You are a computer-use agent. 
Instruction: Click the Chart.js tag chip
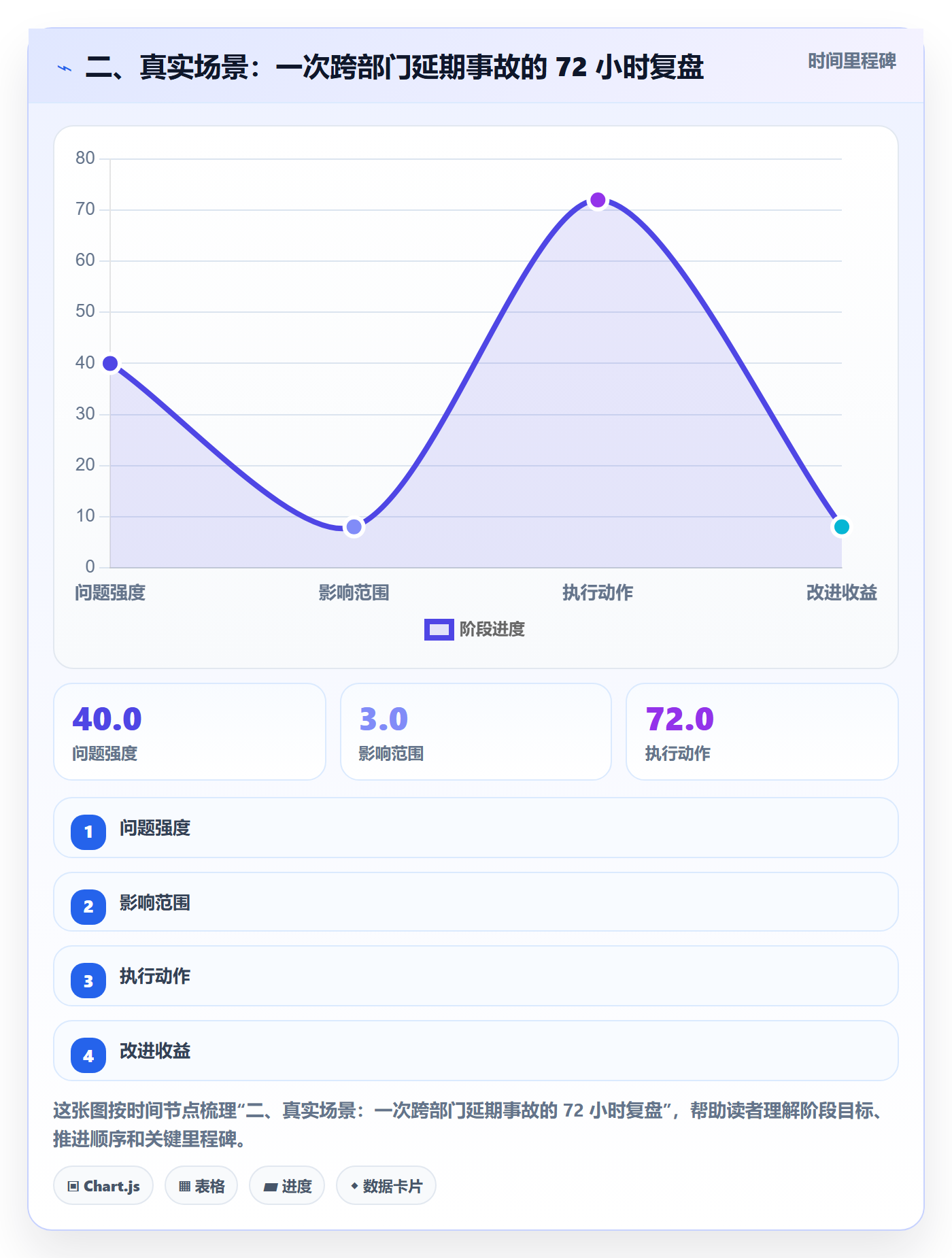tap(103, 1185)
